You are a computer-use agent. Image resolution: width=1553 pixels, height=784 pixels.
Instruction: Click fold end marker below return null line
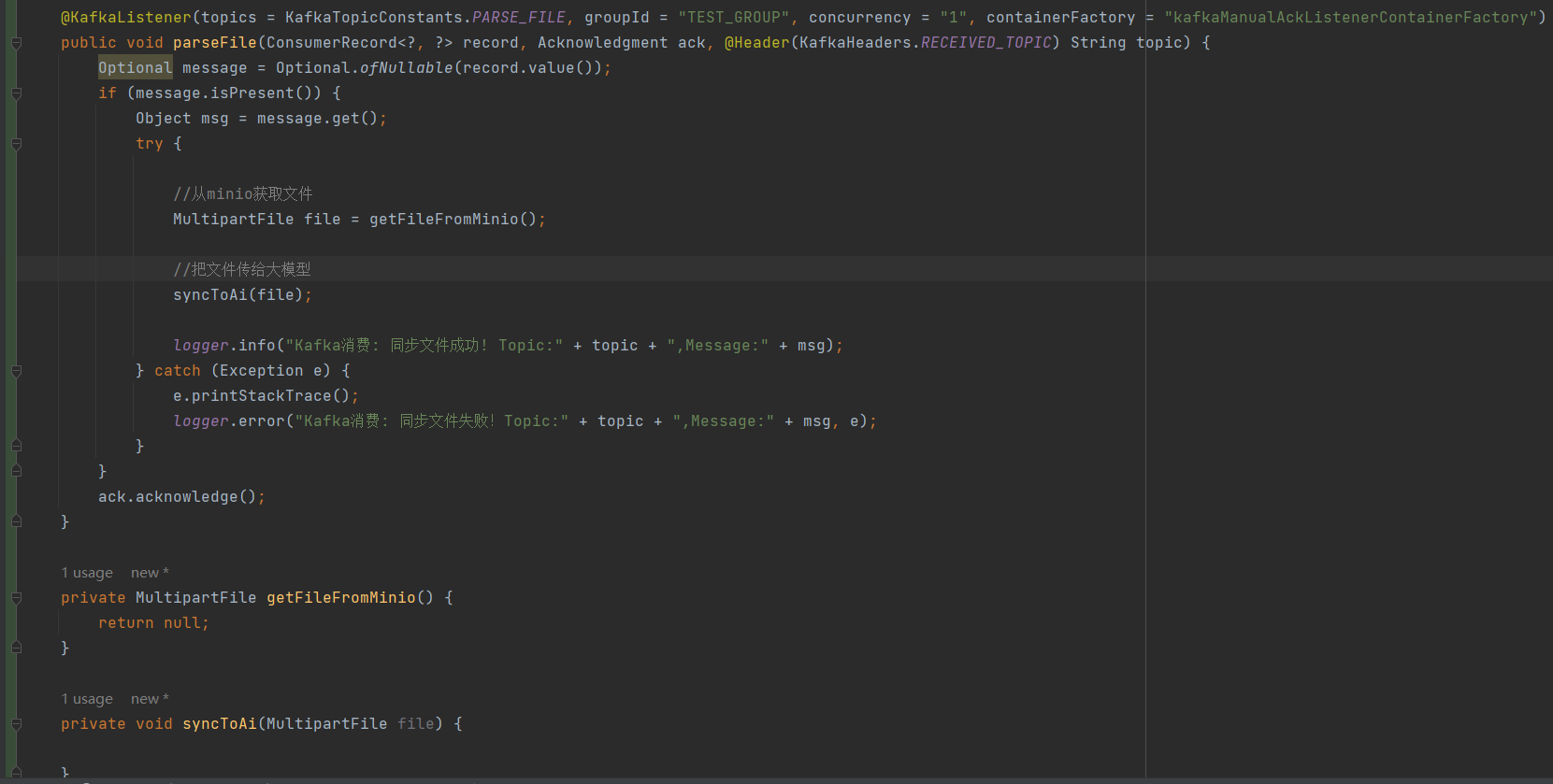point(16,648)
